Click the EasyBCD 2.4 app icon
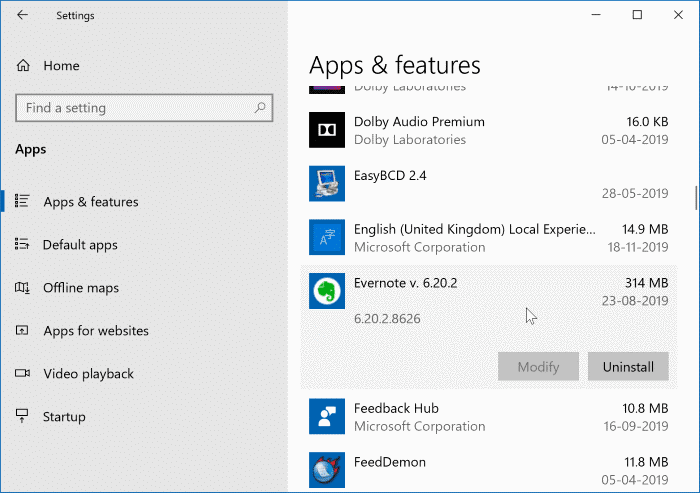This screenshot has width=700, height=493. coord(327,184)
